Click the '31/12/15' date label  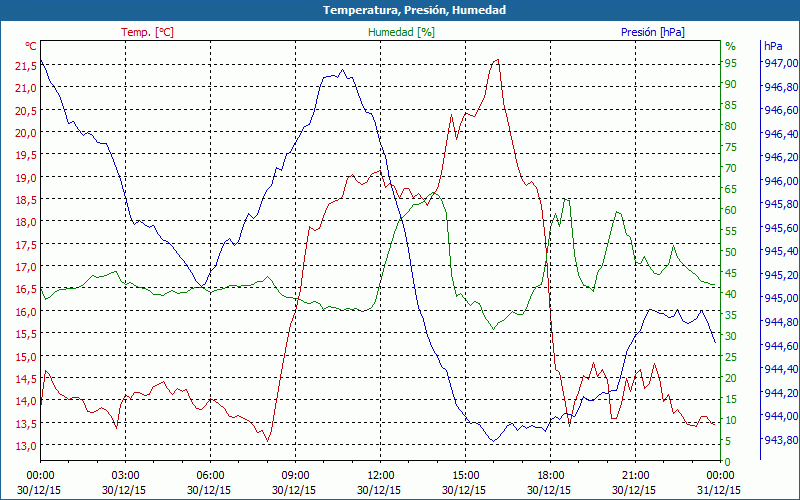718,490
